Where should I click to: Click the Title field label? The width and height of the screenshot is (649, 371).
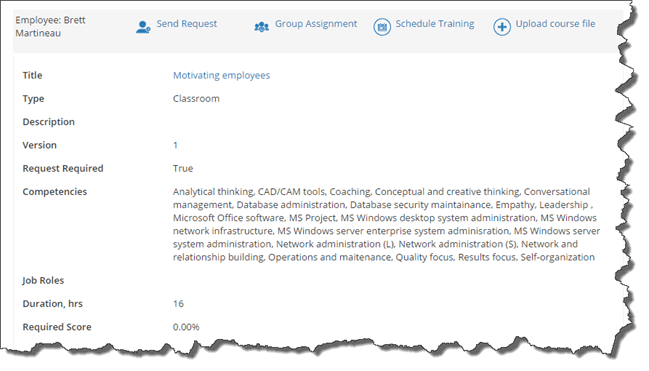[32, 75]
